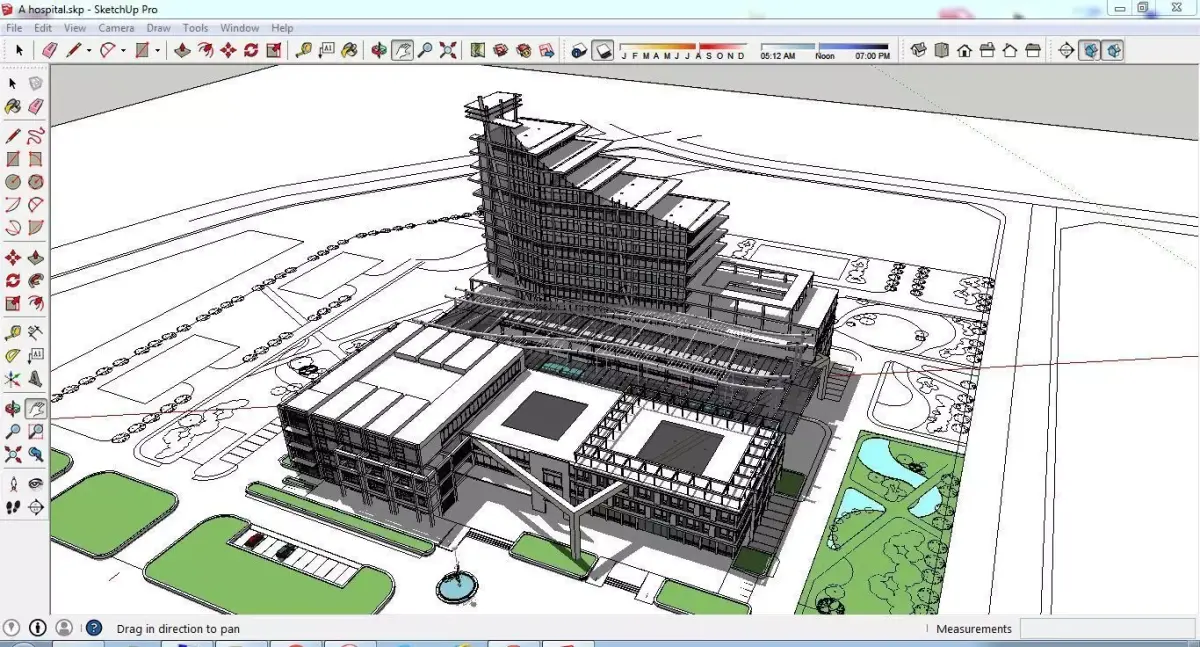Viewport: 1200px width, 647px height.
Task: Click the sign-in person icon in status bar
Action: click(x=64, y=628)
